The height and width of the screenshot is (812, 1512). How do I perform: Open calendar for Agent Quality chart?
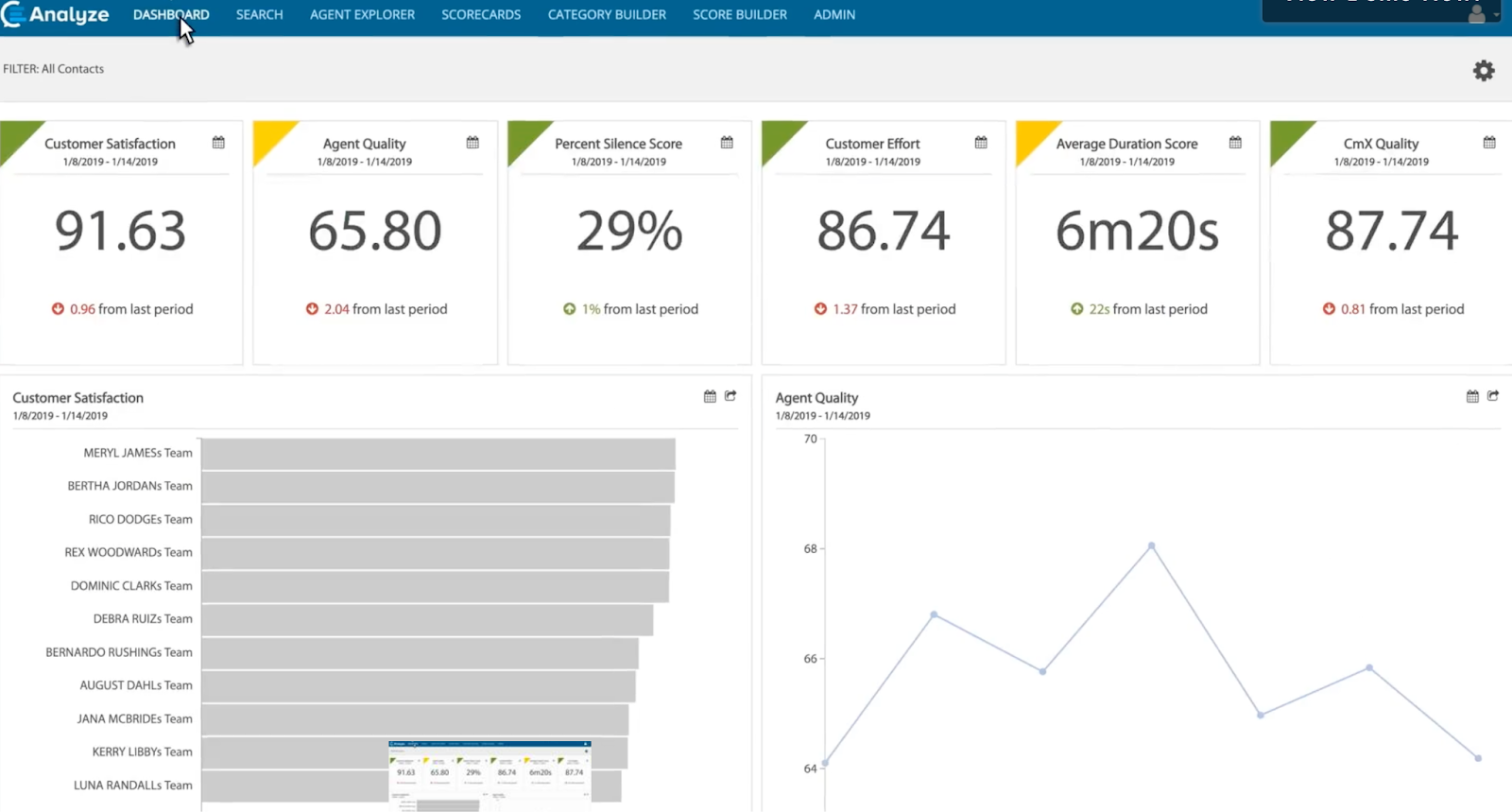coord(1472,396)
